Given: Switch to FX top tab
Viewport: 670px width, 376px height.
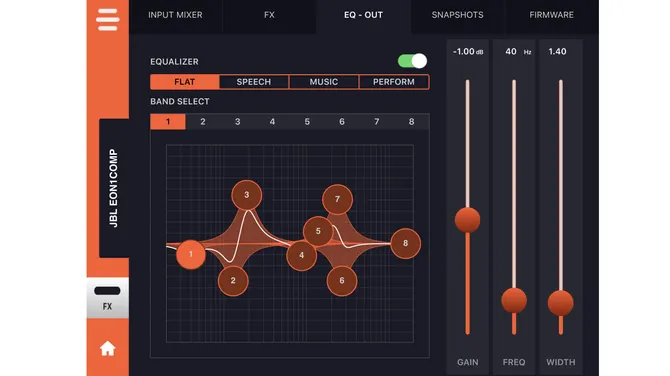Looking at the screenshot, I should click(269, 15).
